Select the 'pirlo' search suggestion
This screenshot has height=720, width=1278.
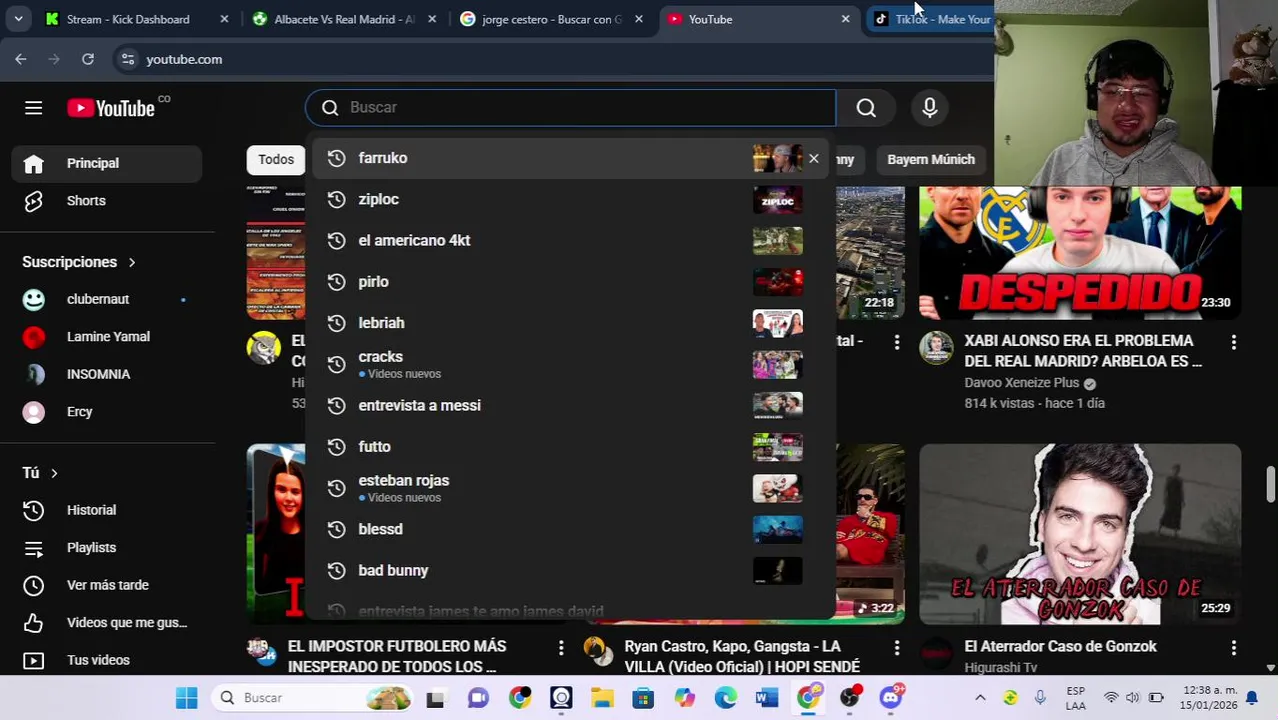(570, 282)
